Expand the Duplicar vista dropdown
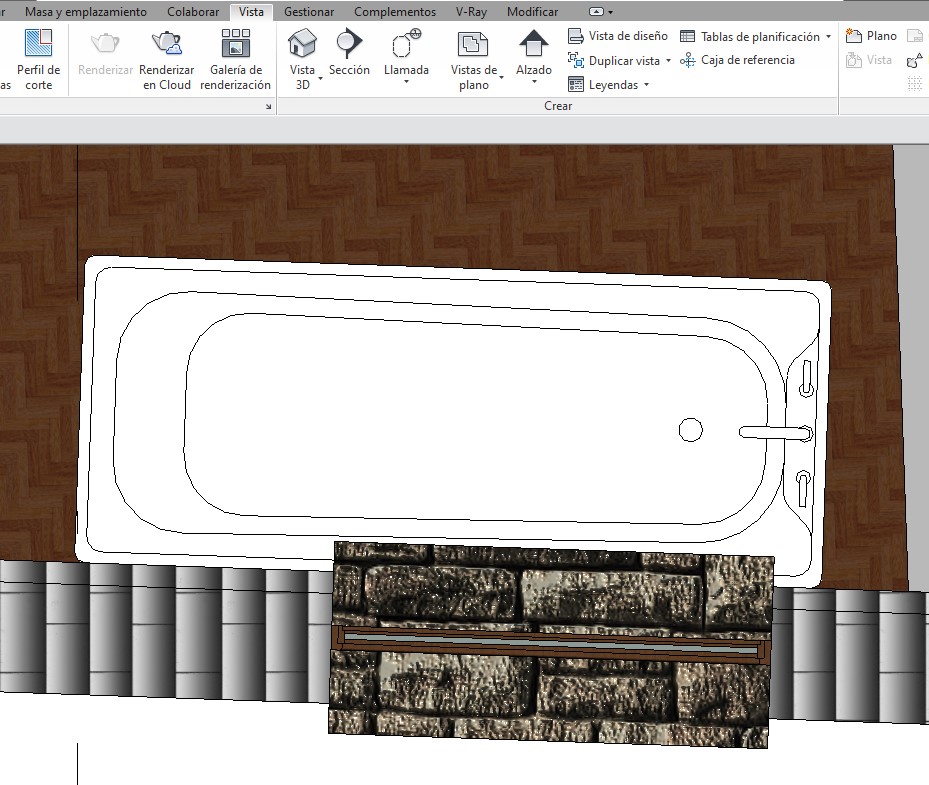 (668, 61)
